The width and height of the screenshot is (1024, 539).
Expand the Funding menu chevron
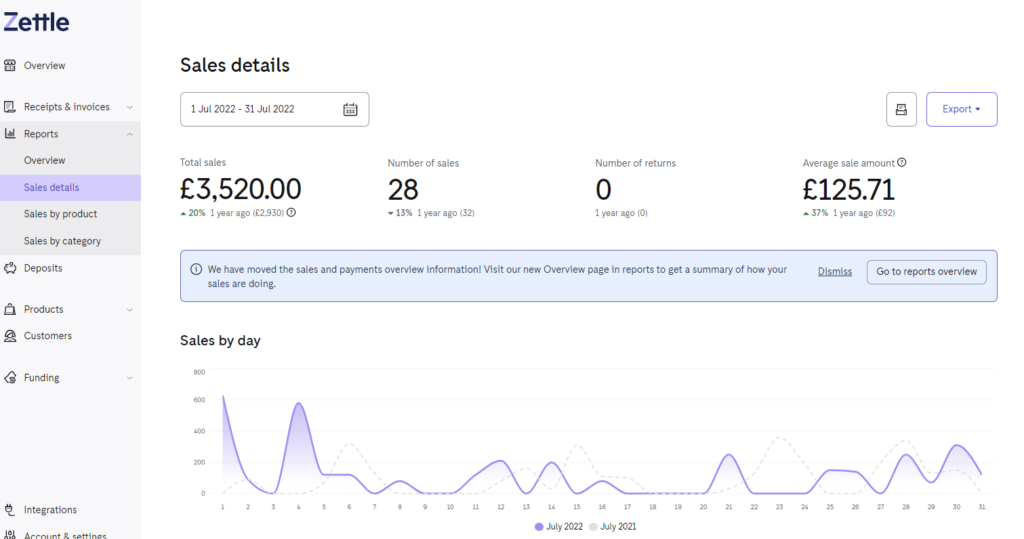click(129, 378)
